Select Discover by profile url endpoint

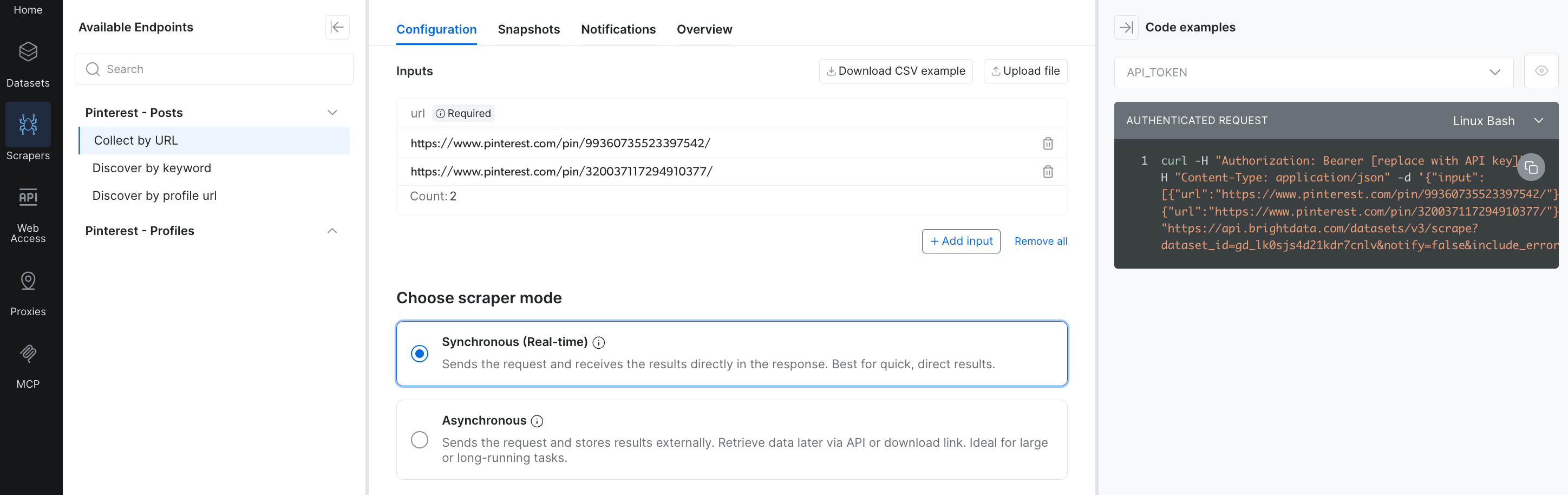154,196
